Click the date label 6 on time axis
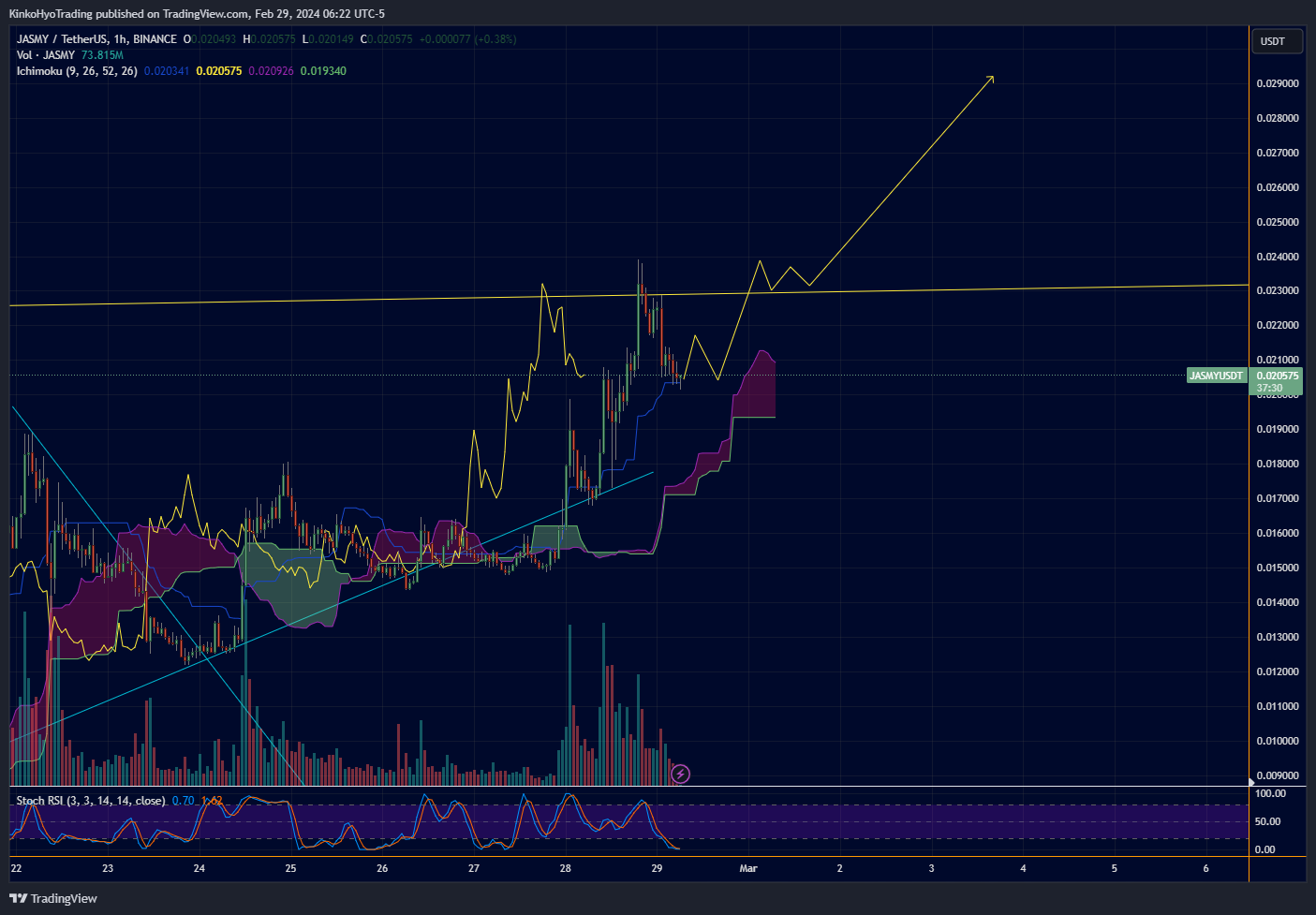Image resolution: width=1316 pixels, height=915 pixels. click(x=1205, y=868)
